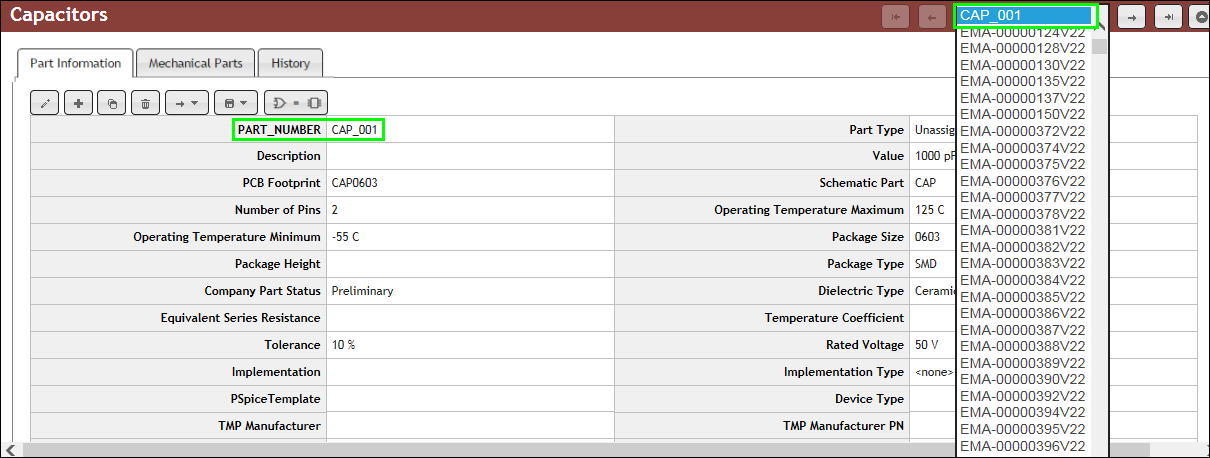This screenshot has width=1210, height=458.
Task: Choose EMA-00000383V22 from the dropdown list
Action: pos(1023,263)
